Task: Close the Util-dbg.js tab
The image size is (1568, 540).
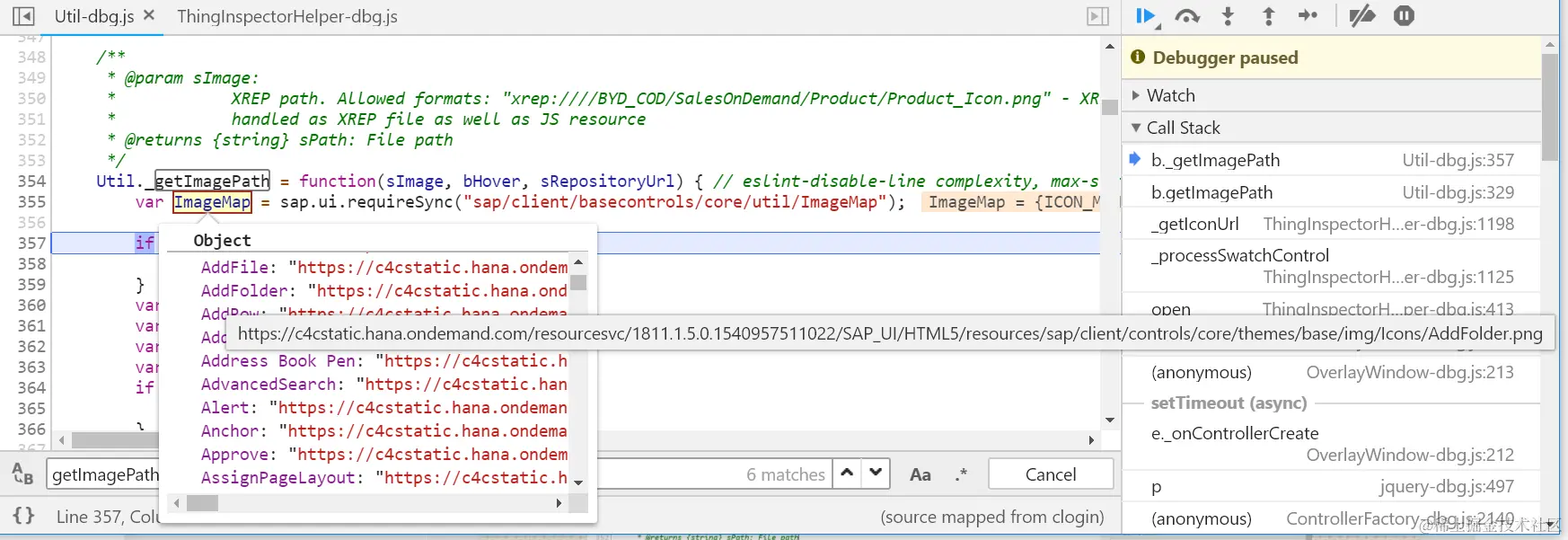Action: 149,15
